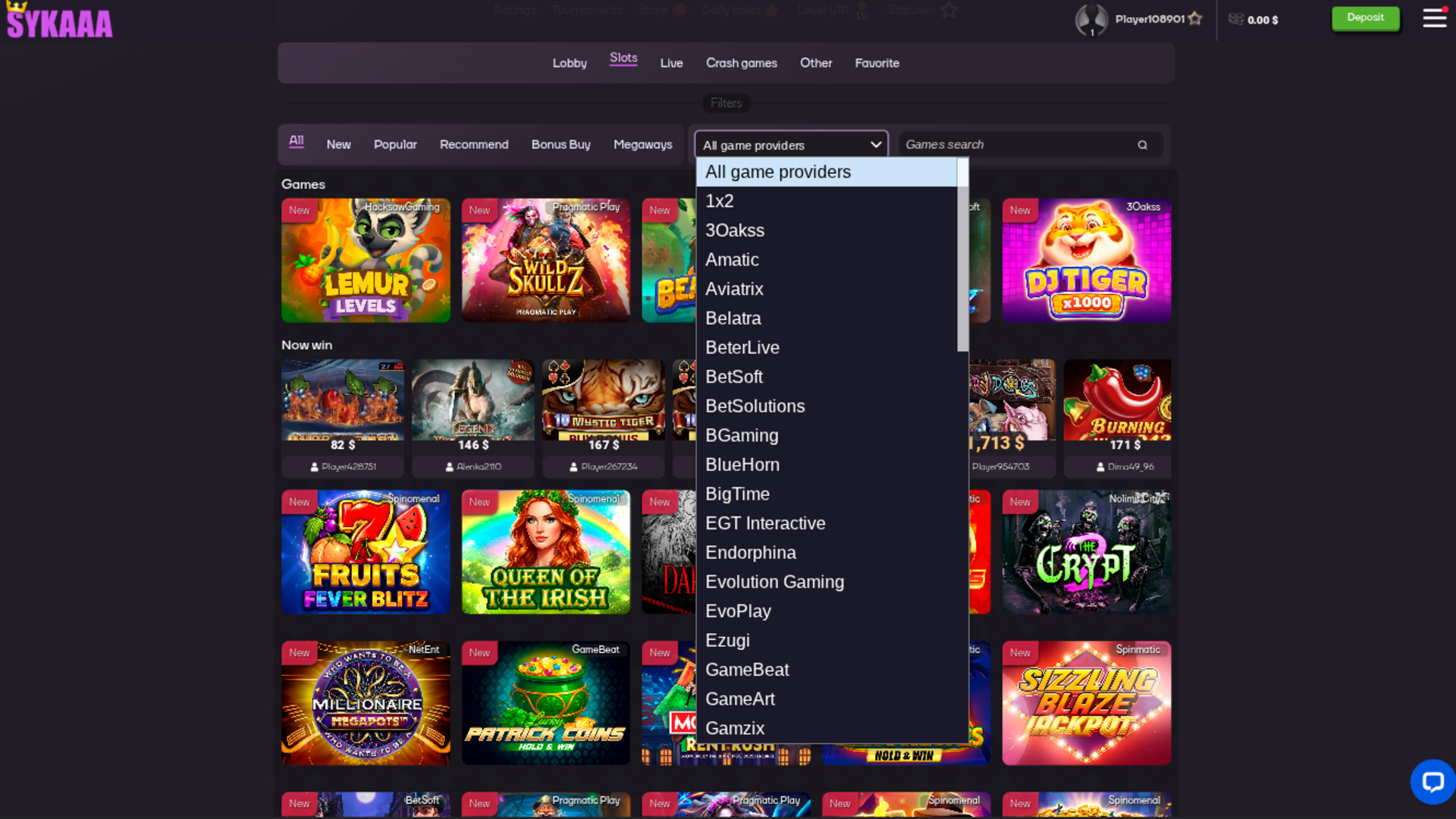Open the live chat widget

[x=1432, y=782]
